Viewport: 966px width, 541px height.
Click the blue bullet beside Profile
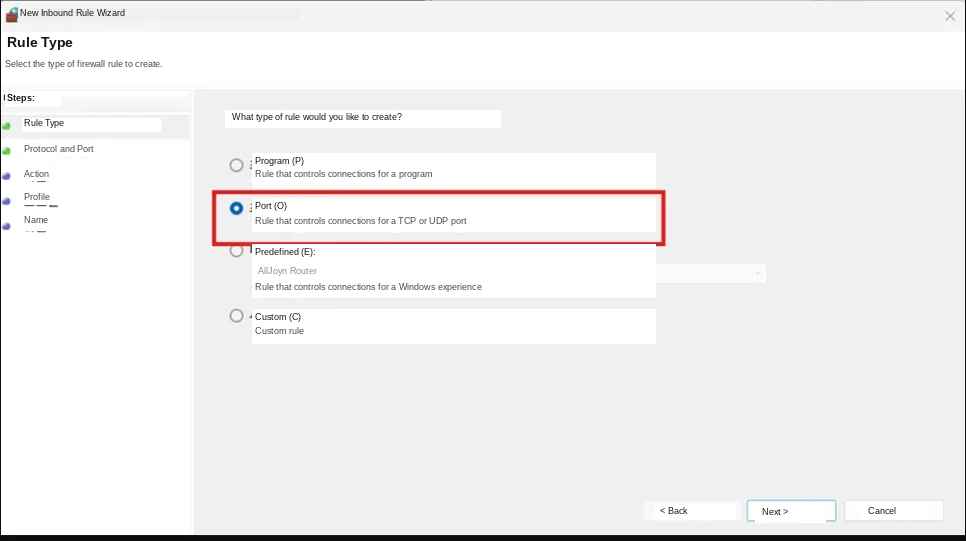coord(7,201)
